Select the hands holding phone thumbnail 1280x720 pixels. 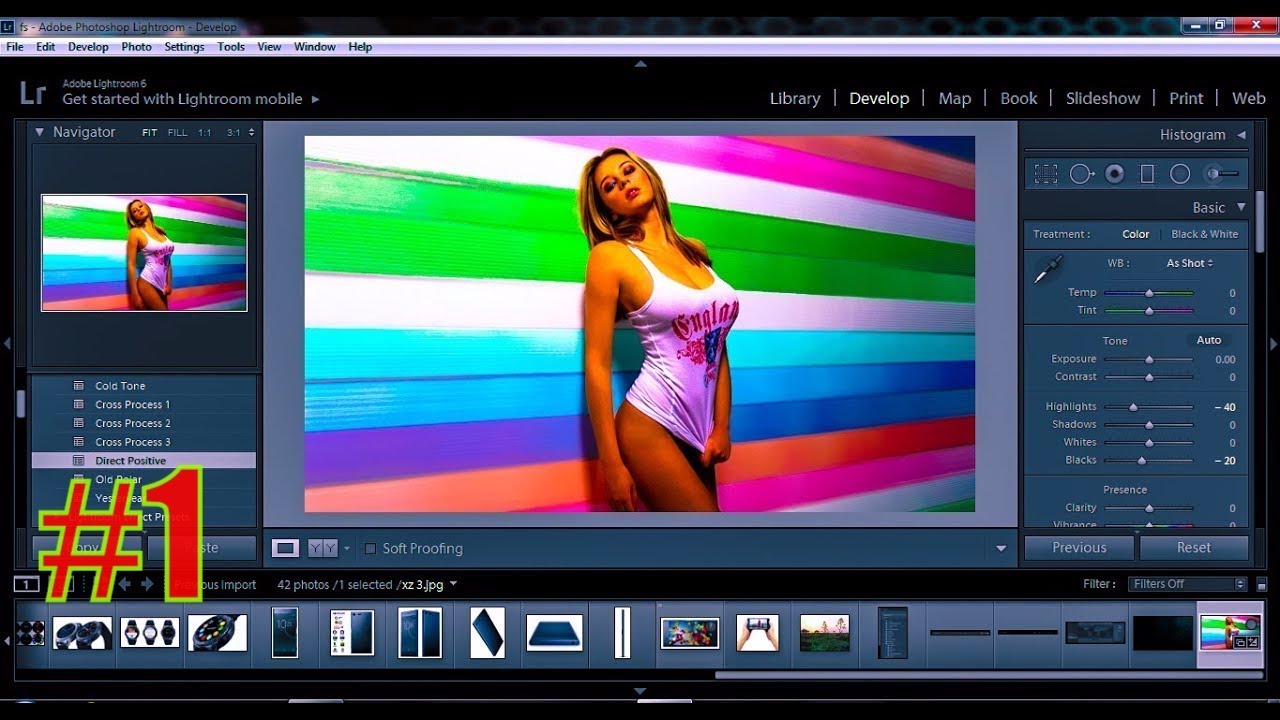[757, 633]
